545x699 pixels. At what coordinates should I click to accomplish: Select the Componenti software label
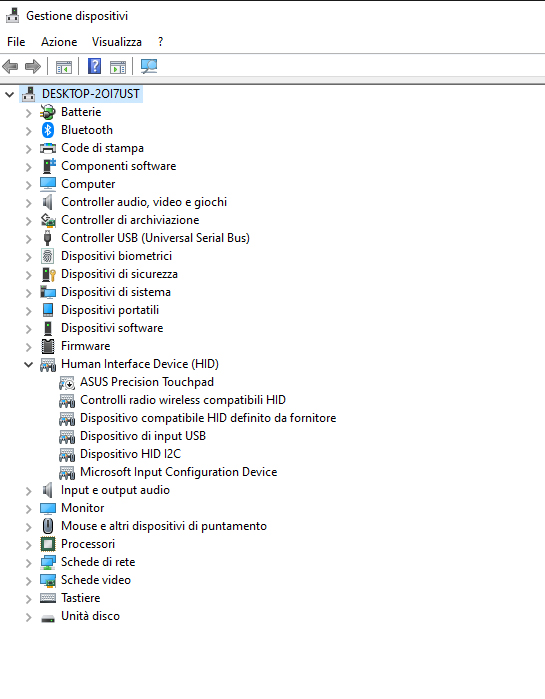click(x=119, y=166)
